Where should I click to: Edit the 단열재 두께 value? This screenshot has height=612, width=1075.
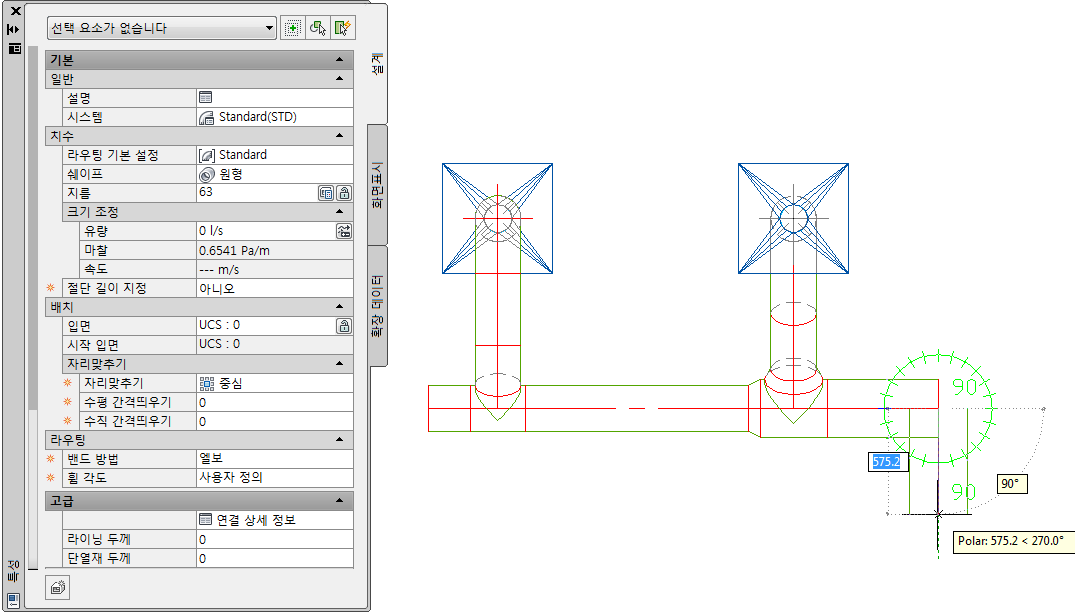click(x=275, y=559)
